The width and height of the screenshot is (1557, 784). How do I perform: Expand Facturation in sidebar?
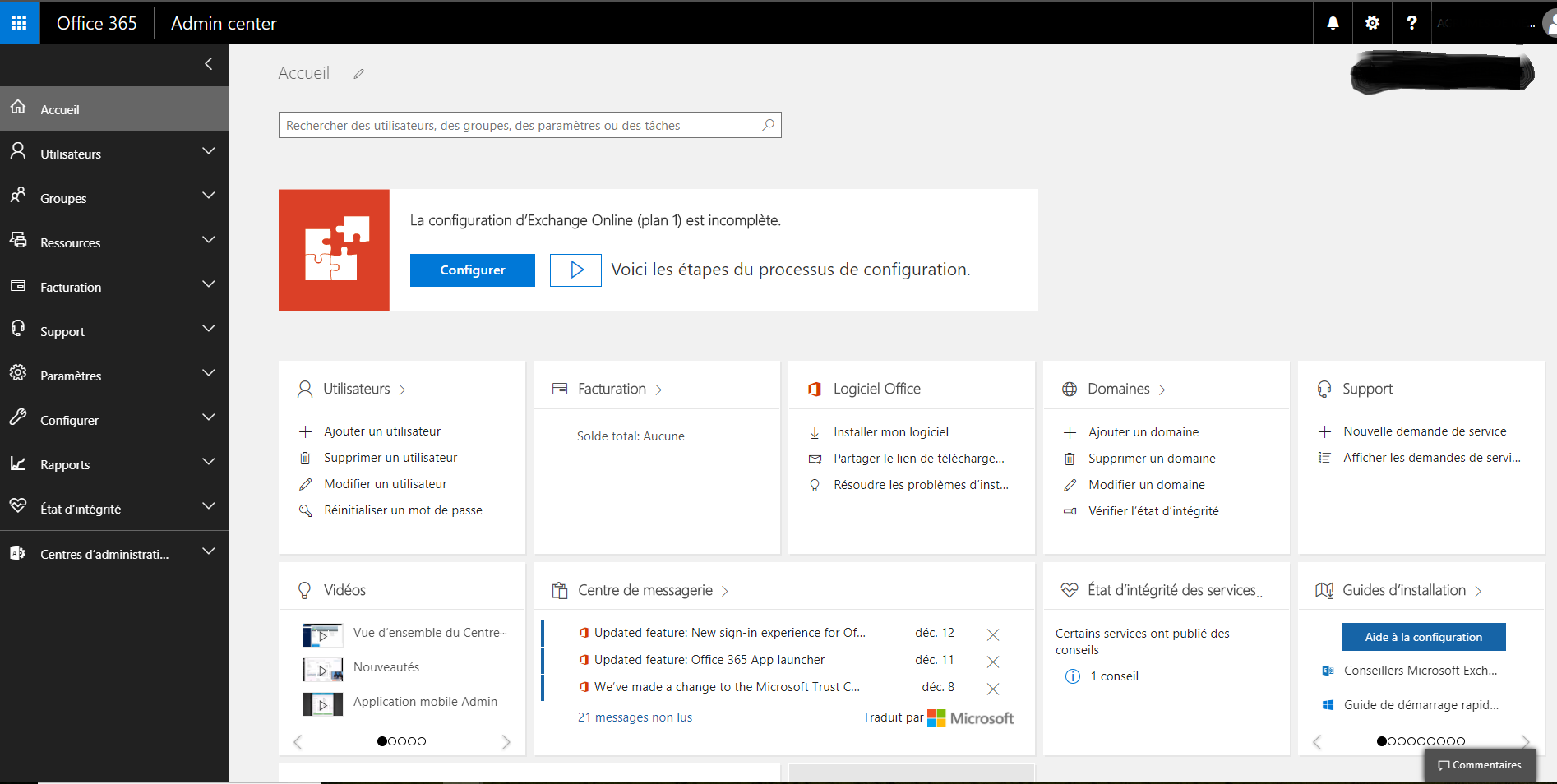(209, 285)
